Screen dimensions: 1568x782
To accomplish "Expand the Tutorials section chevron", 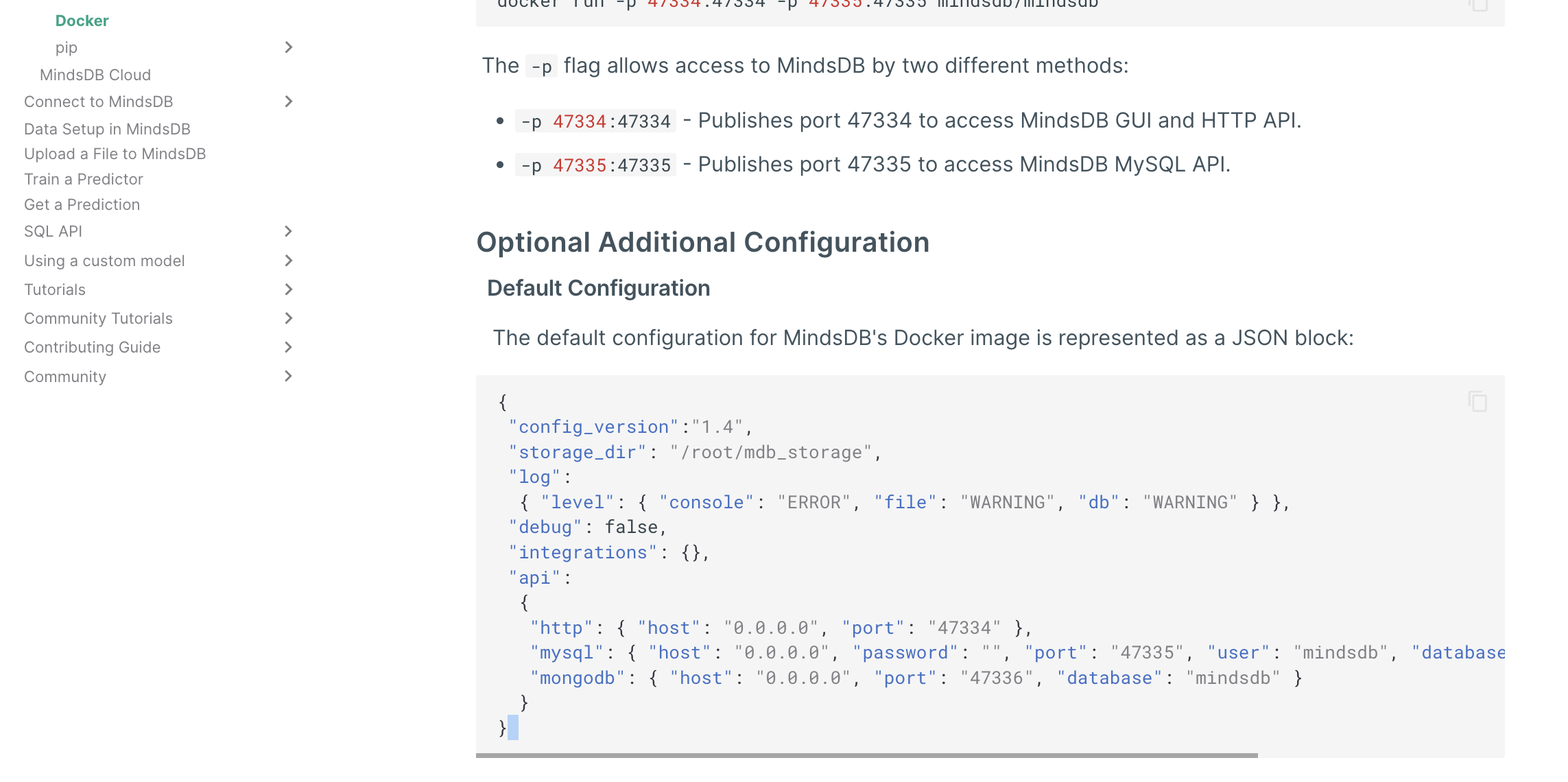I will tap(289, 289).
